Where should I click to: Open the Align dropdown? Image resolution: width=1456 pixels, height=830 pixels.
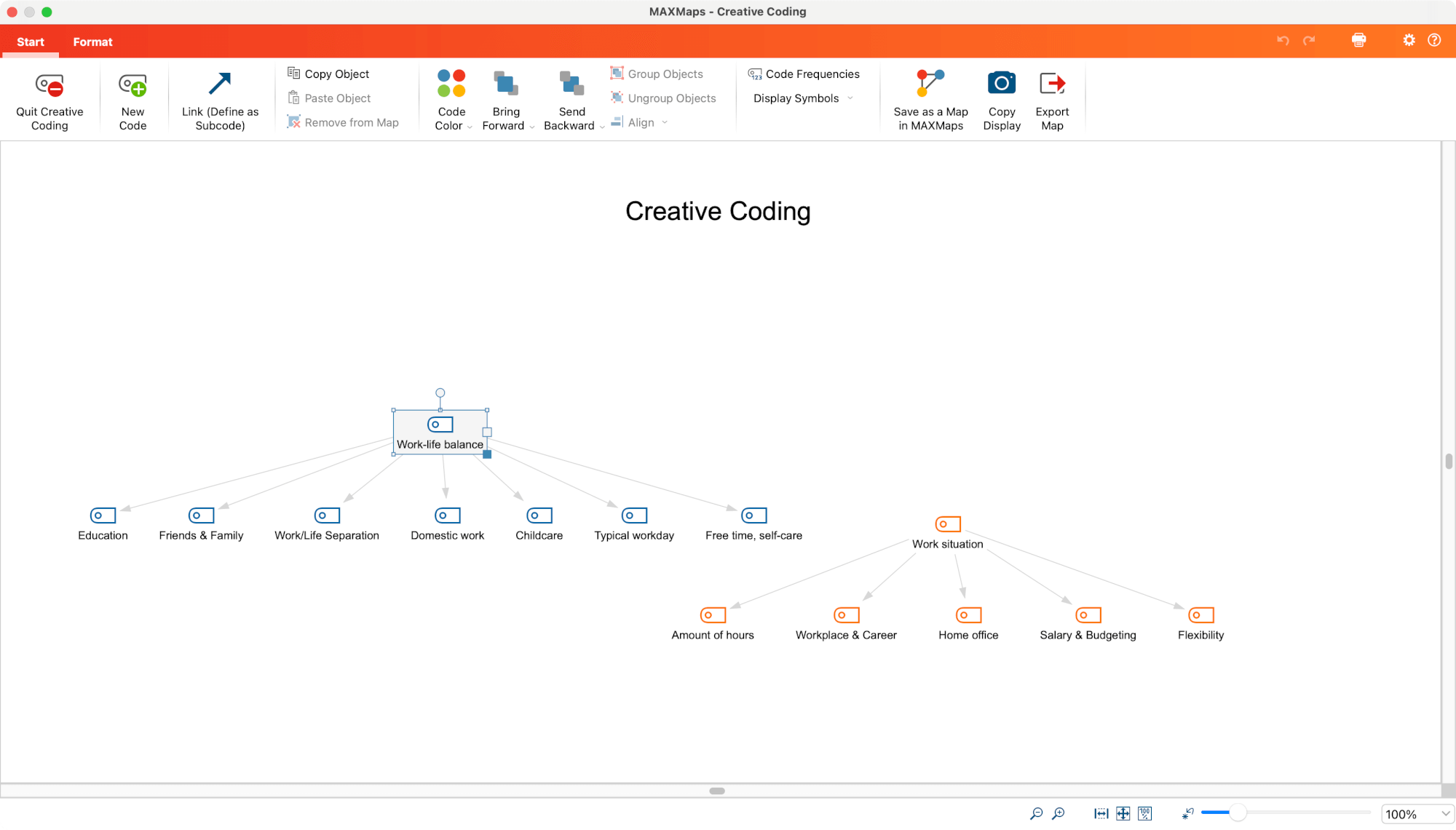coord(639,122)
